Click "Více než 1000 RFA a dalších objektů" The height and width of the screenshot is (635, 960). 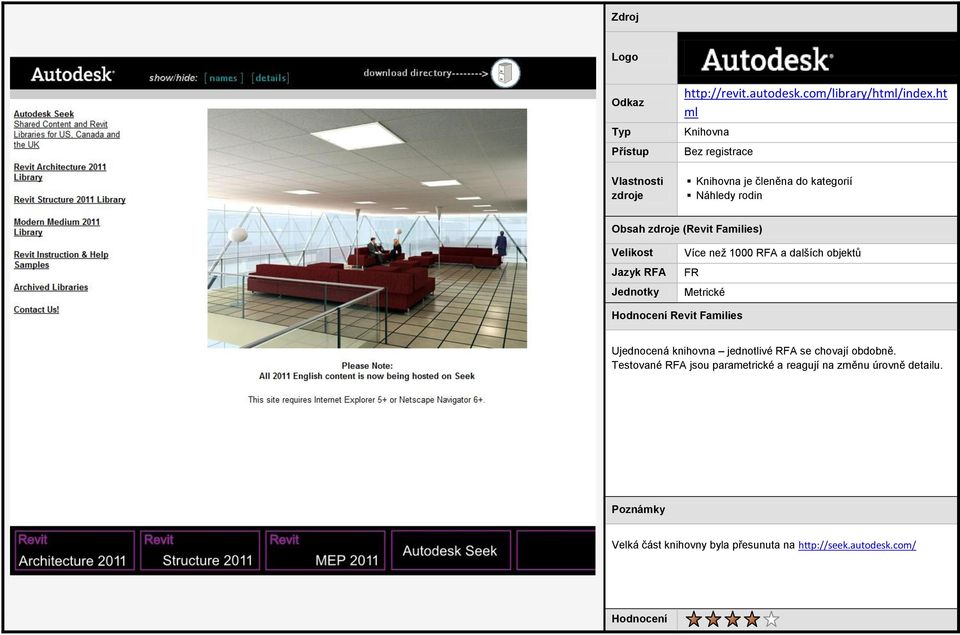(772, 252)
